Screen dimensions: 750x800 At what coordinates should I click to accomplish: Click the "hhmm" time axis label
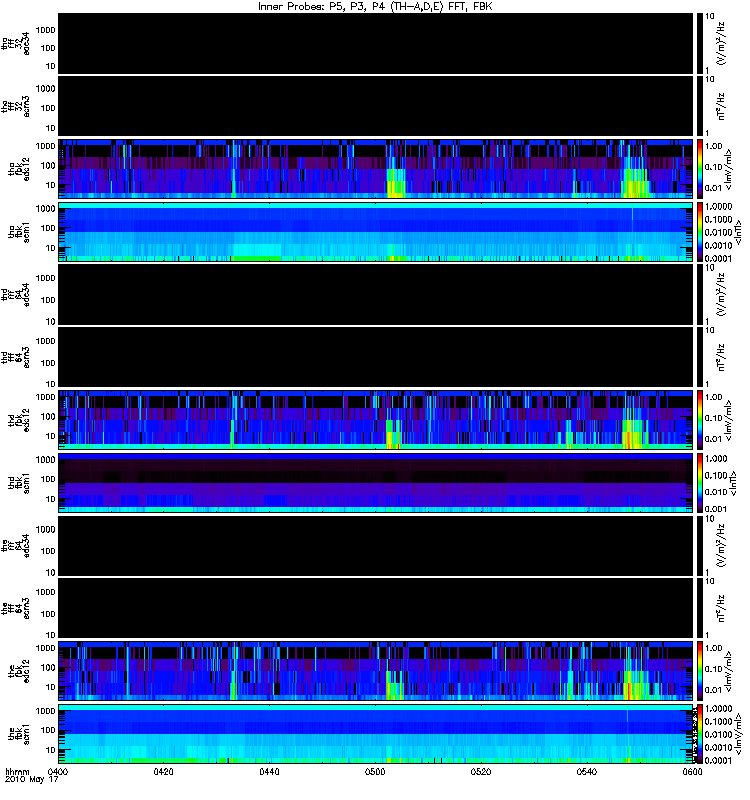(17, 771)
